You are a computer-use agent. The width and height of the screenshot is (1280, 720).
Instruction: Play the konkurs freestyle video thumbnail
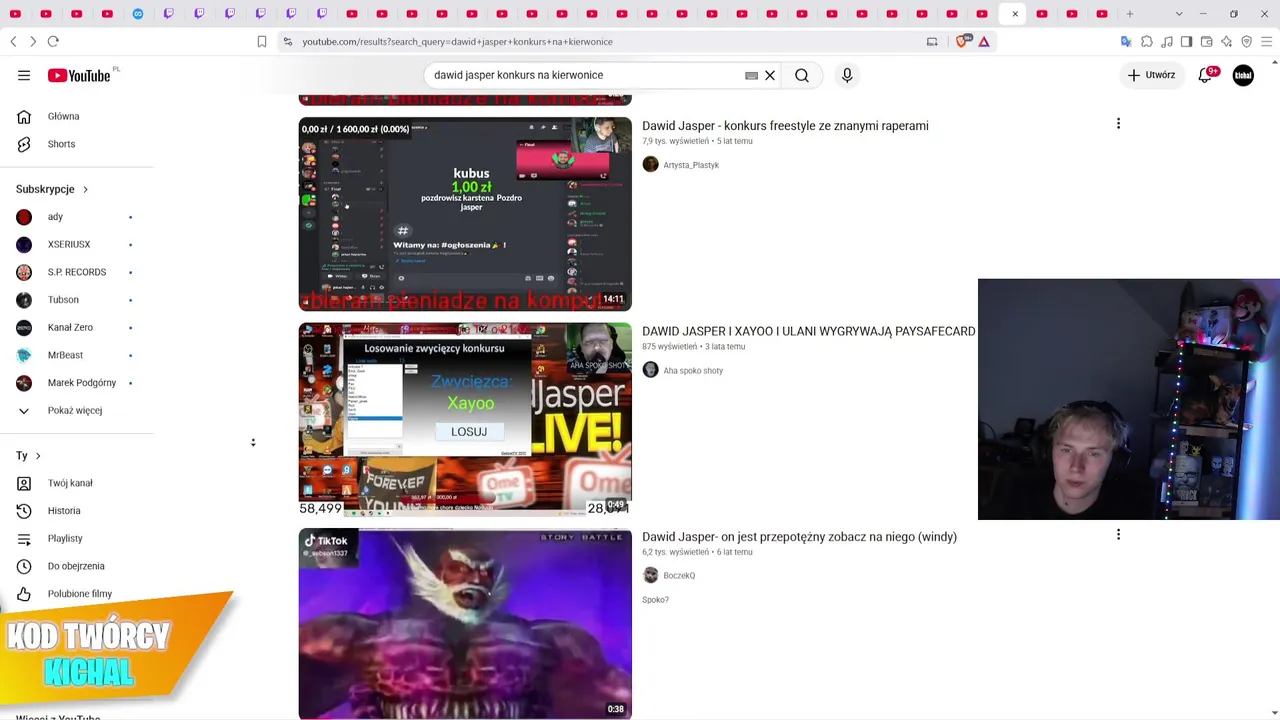[465, 214]
